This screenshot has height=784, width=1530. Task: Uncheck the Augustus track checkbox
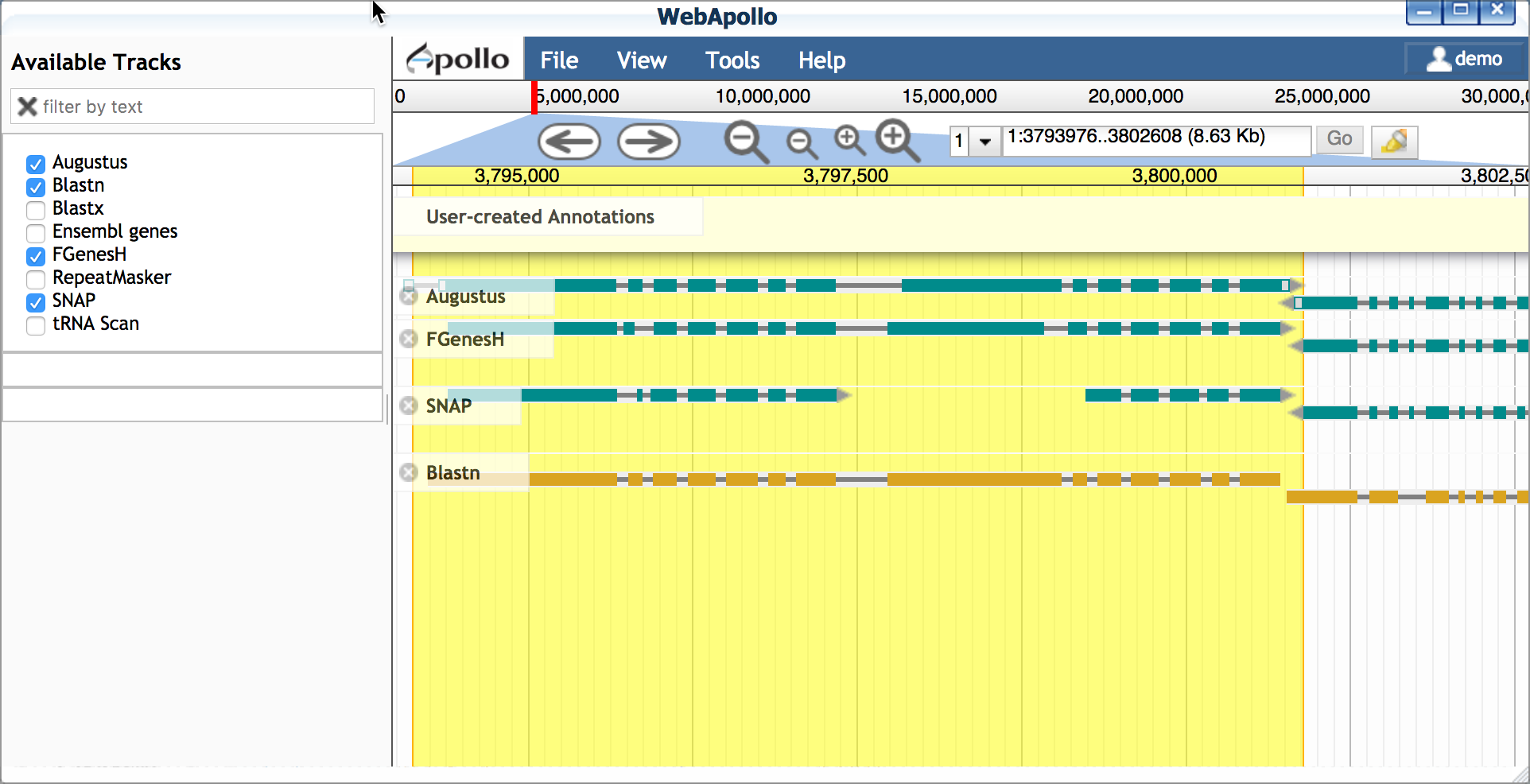(36, 165)
